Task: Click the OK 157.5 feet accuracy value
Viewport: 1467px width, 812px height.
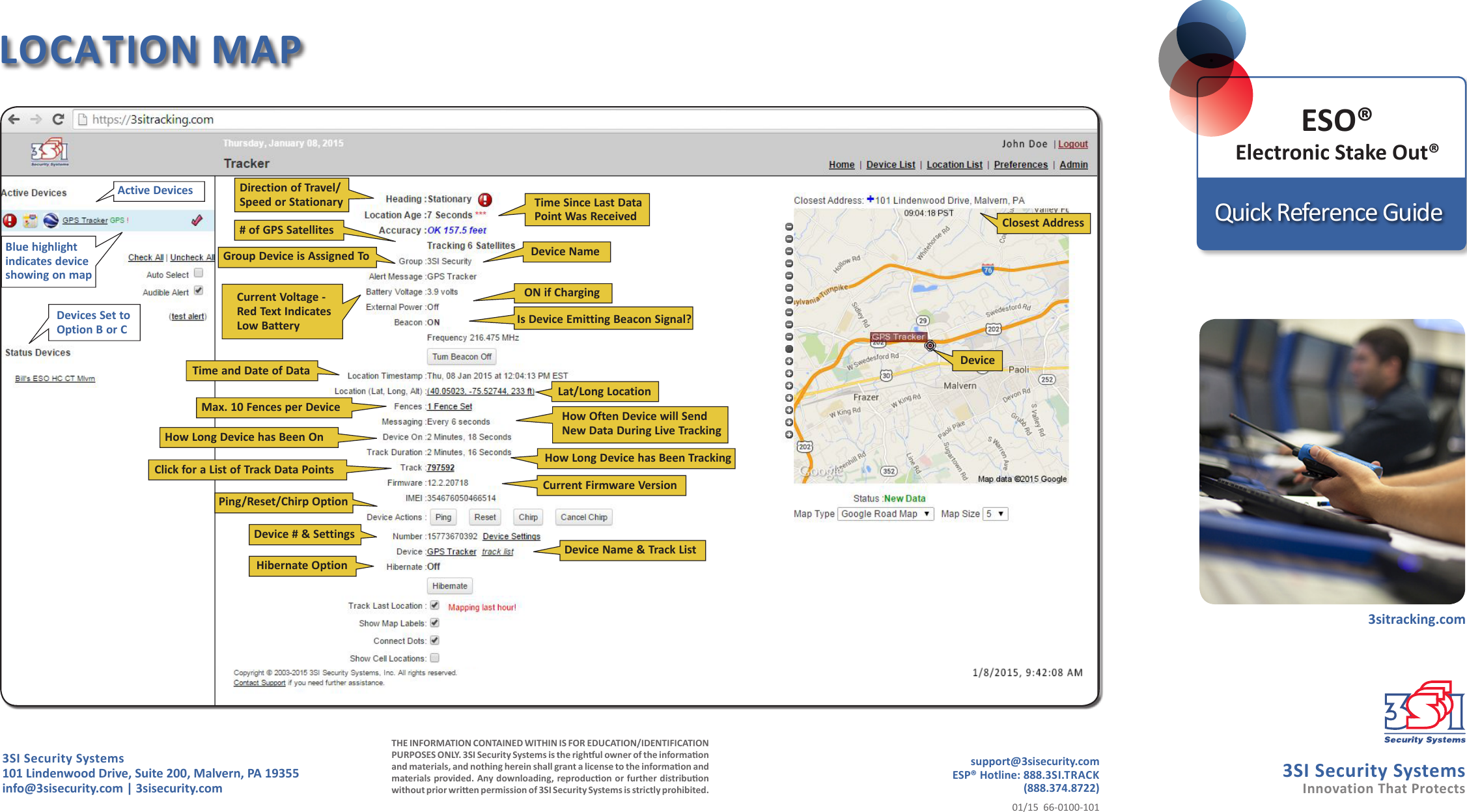Action: tap(457, 230)
